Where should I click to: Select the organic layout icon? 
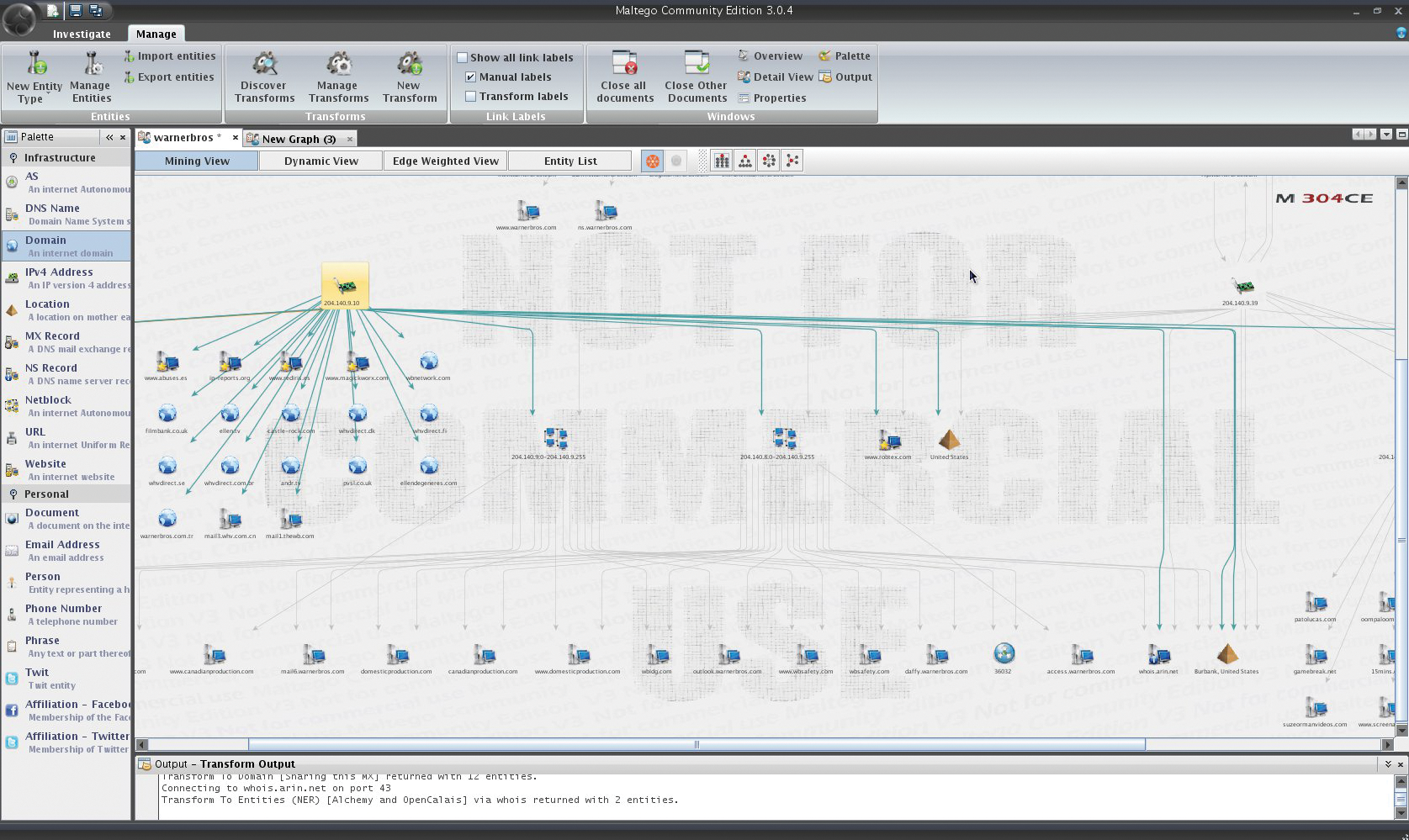coord(792,160)
